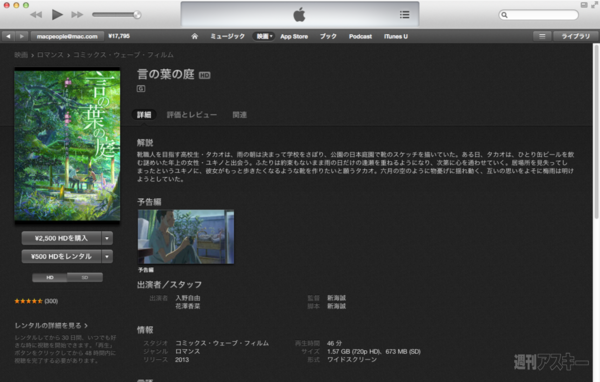The width and height of the screenshot is (600, 382).
Task: Open コミックス・ウェーブ・フィルム breadcrumb
Action: pyautogui.click(x=123, y=55)
